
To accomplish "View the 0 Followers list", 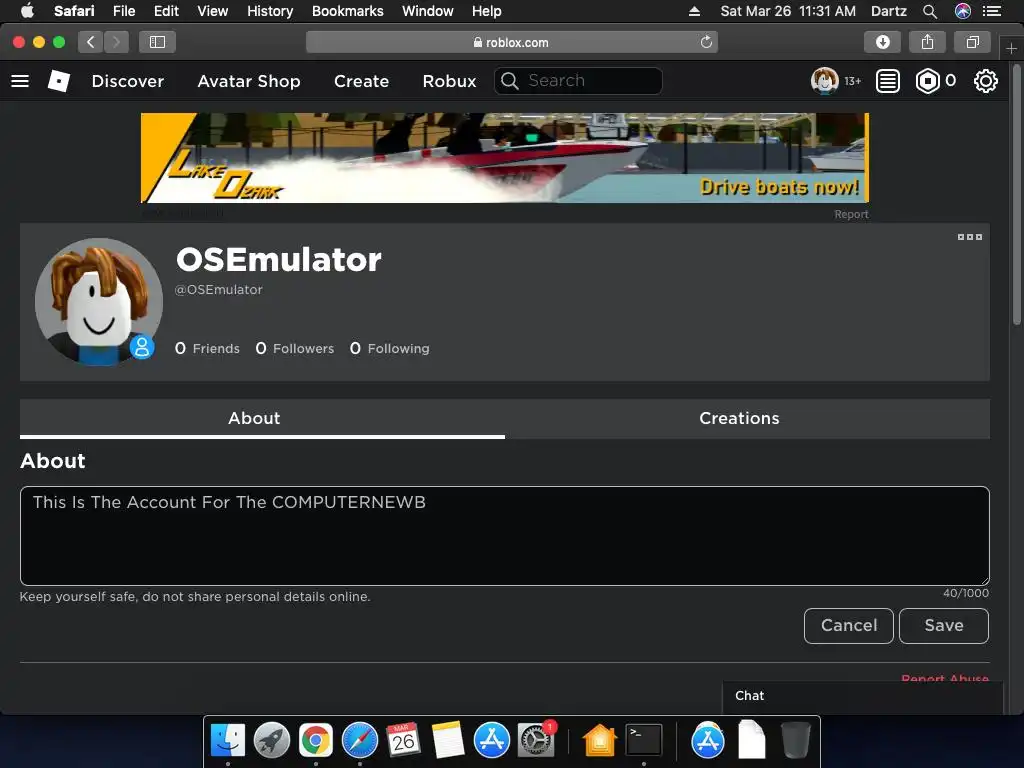I will [295, 348].
